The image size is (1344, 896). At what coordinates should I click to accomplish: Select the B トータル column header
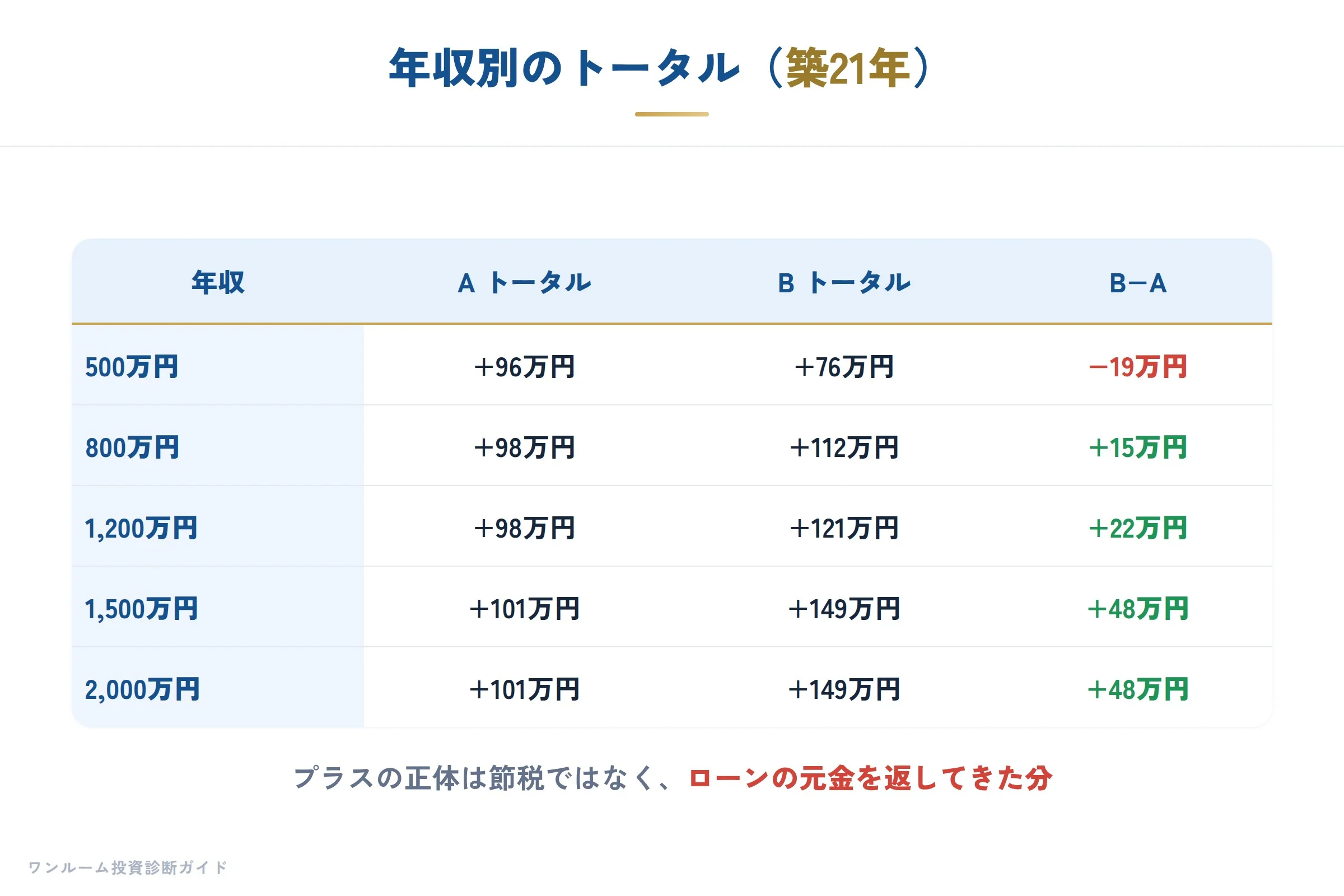point(844,282)
